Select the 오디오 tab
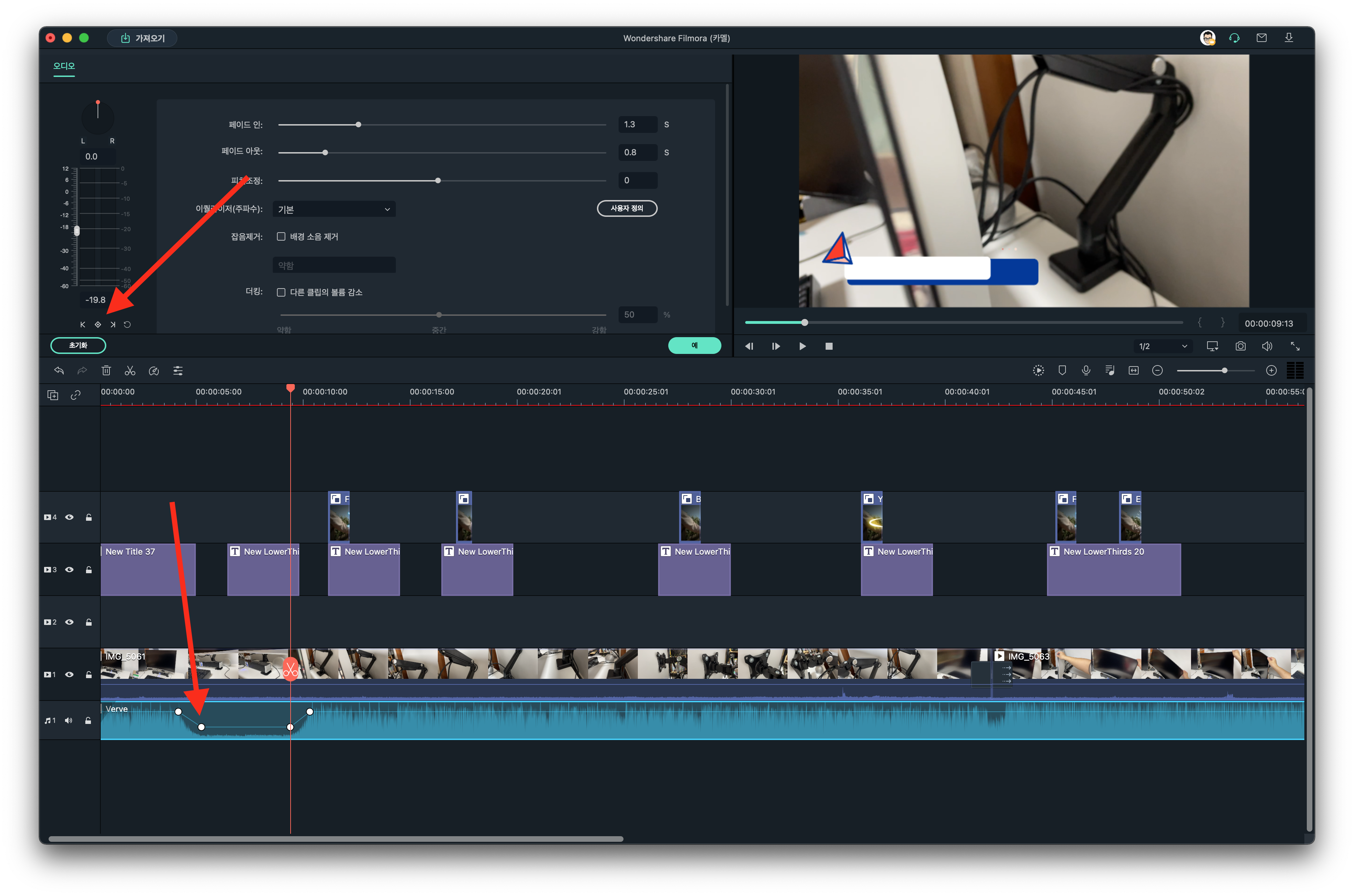Viewport: 1354px width, 896px height. click(x=64, y=66)
